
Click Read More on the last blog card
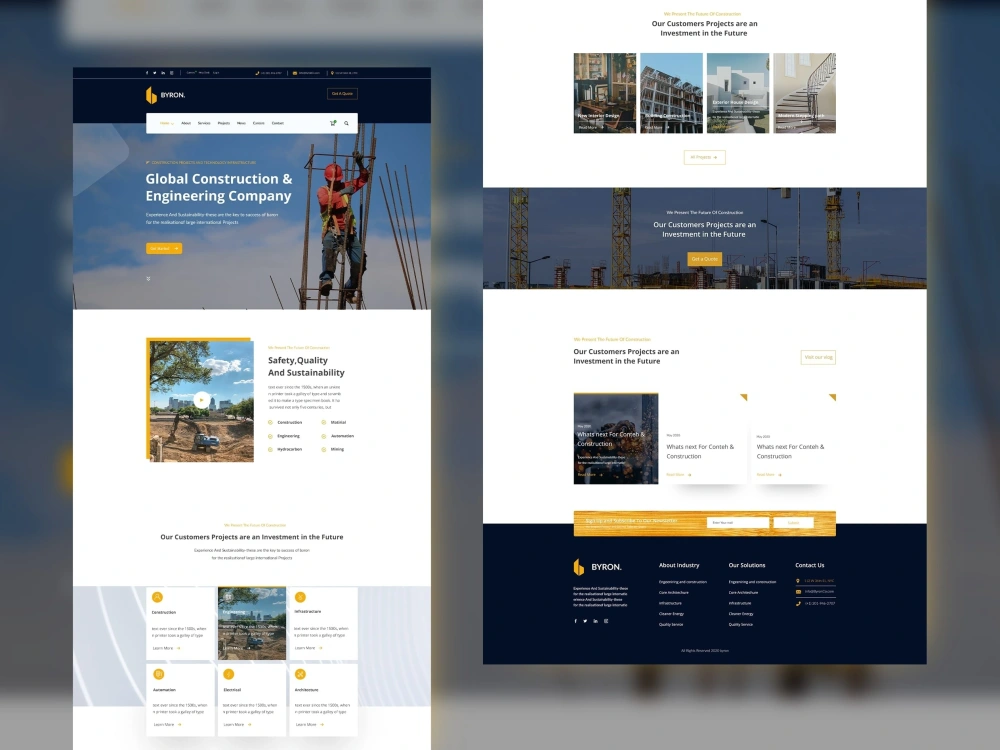769,474
